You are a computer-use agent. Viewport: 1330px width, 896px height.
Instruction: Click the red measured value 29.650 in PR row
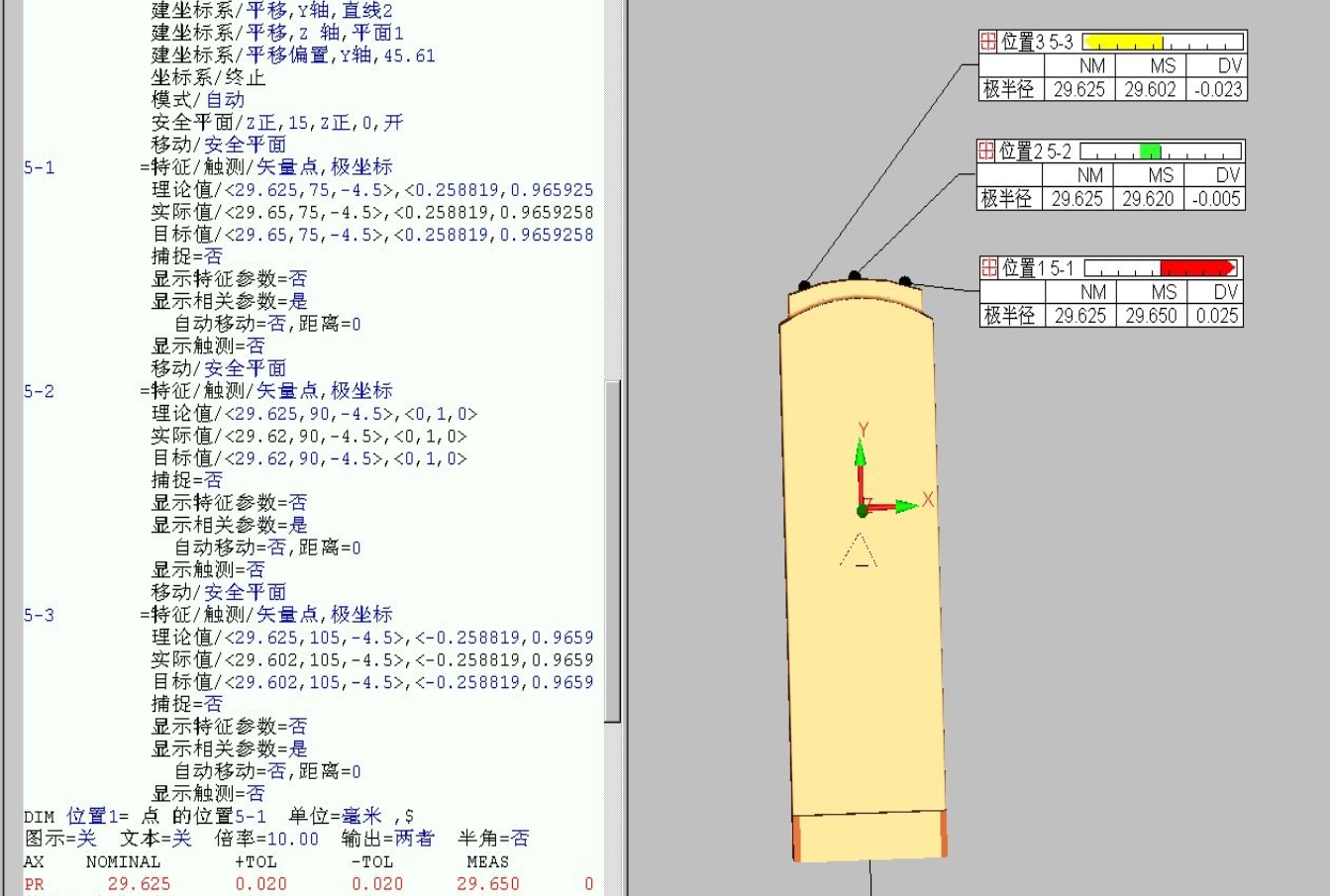pos(488,884)
